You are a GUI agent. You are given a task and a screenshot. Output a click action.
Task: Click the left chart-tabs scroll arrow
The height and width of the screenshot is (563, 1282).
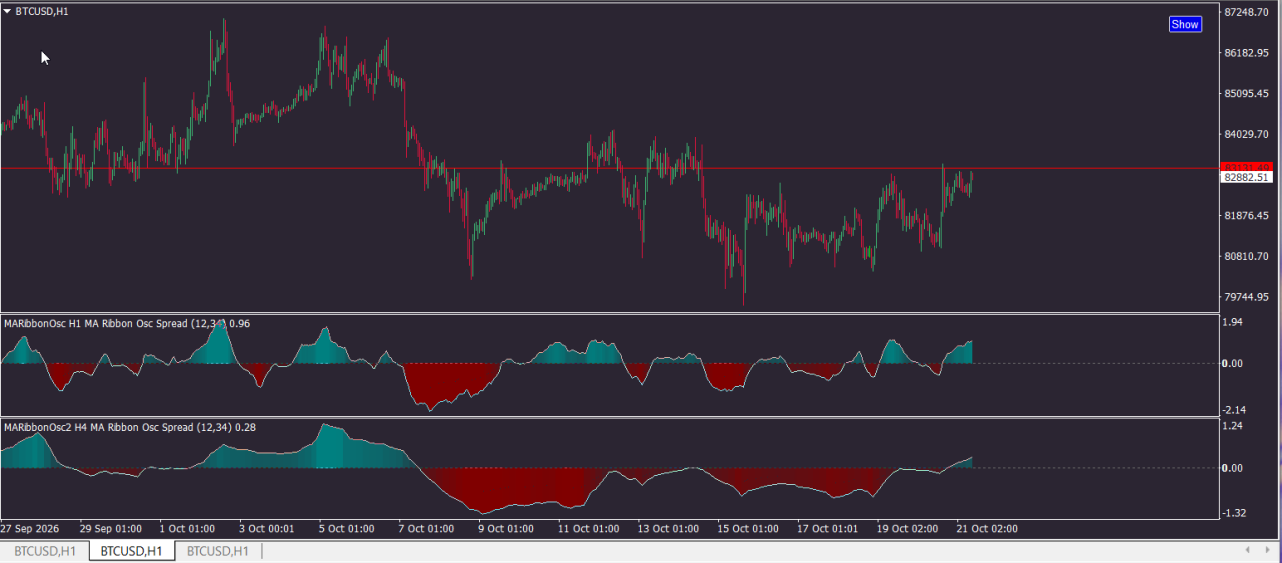click(1248, 550)
